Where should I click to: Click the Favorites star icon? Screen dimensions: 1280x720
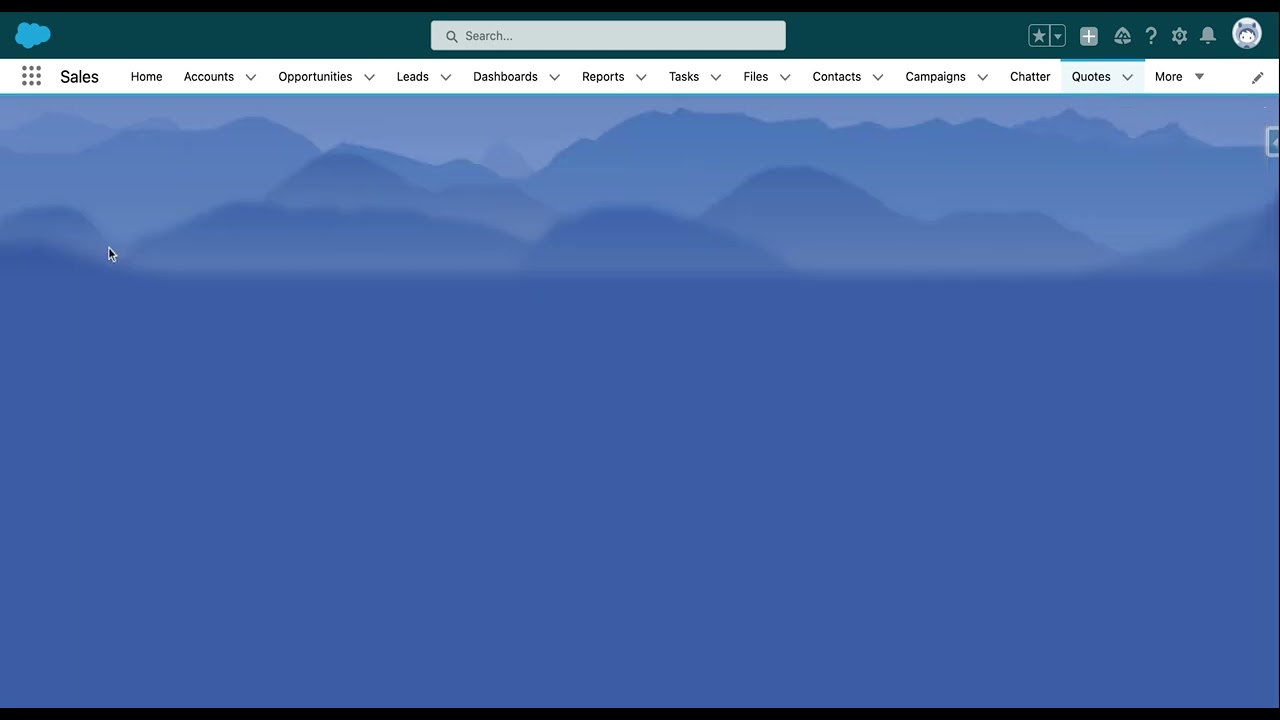(x=1039, y=36)
